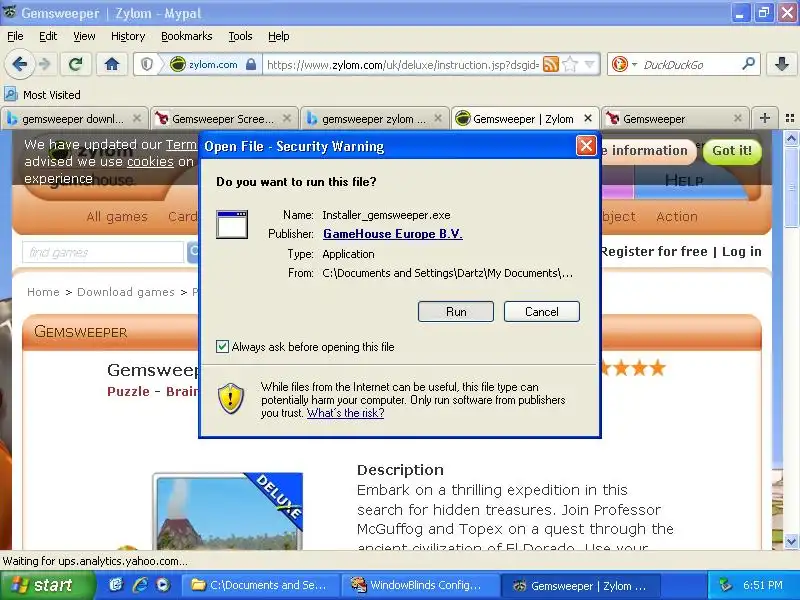Screen dimensions: 800x600
Task: Switch to 'C:\Documents and Se...' taskbar window
Action: (x=260, y=585)
